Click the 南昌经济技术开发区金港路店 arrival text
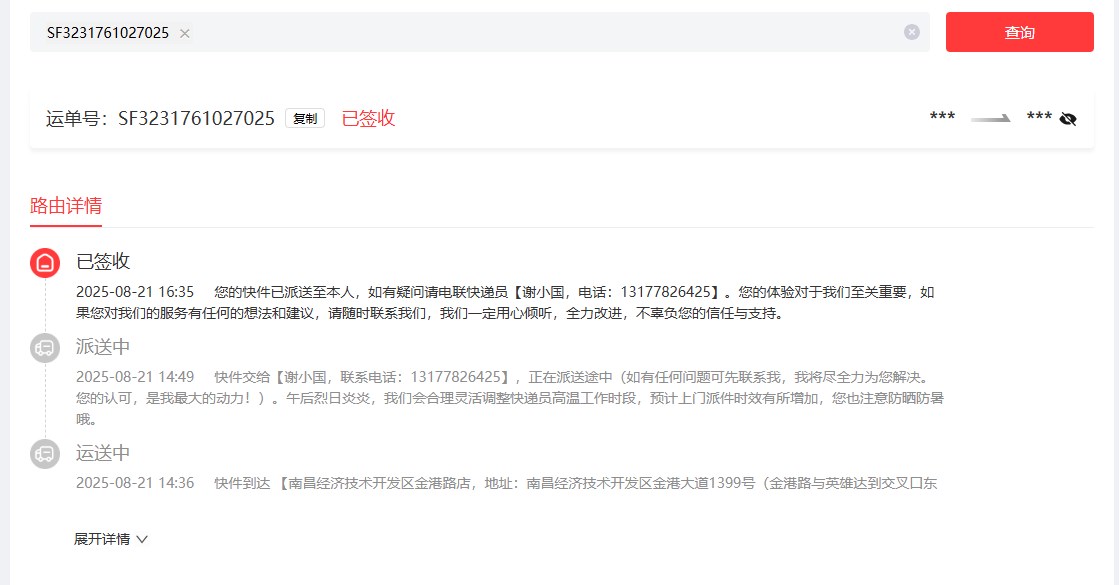This screenshot has width=1119, height=585. [x=378, y=483]
